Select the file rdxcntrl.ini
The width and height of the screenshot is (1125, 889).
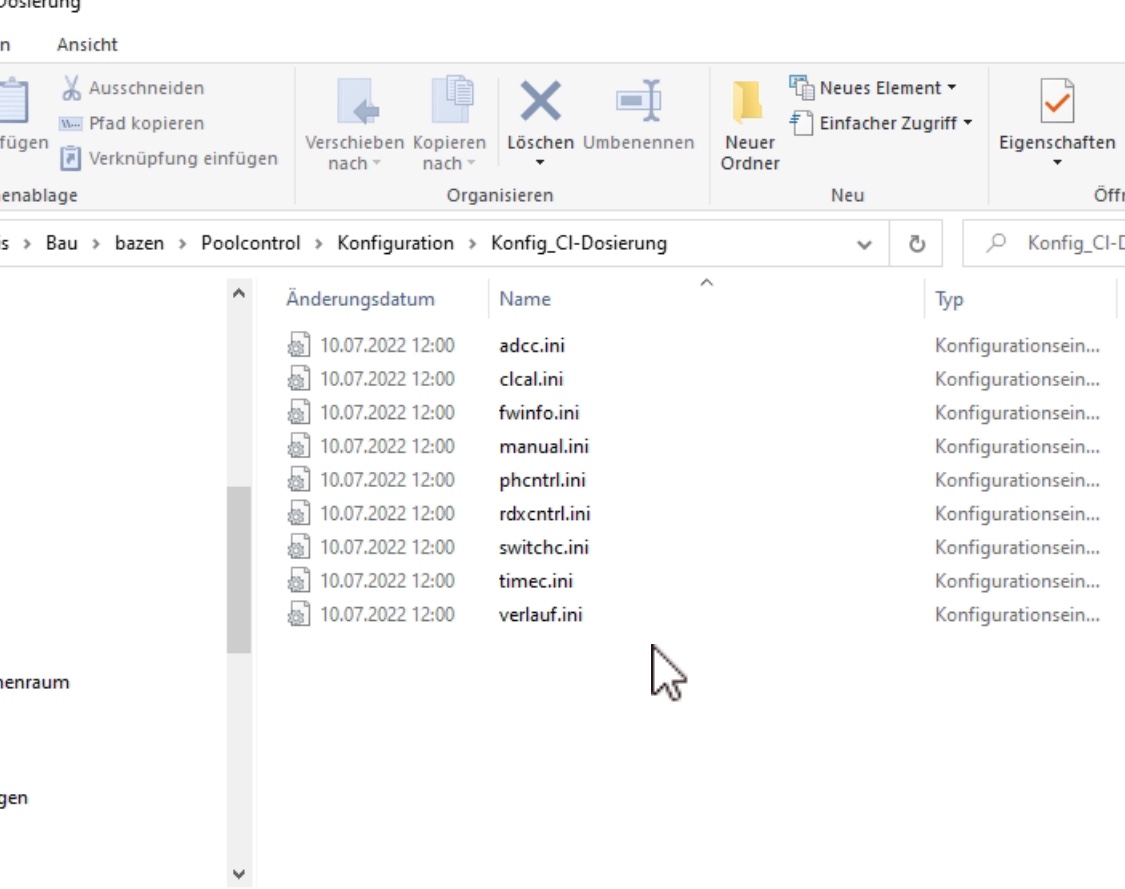(545, 514)
